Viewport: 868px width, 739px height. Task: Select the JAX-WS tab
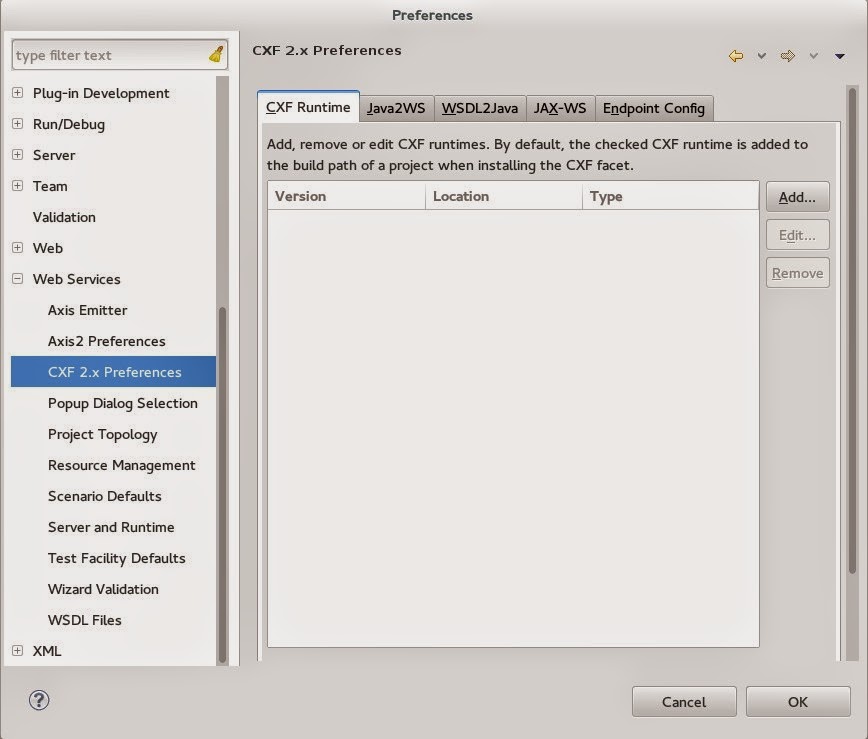pos(560,108)
